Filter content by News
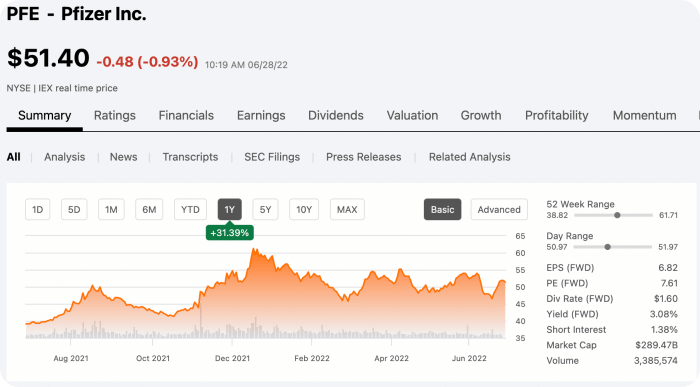The width and height of the screenshot is (700, 387). [123, 157]
